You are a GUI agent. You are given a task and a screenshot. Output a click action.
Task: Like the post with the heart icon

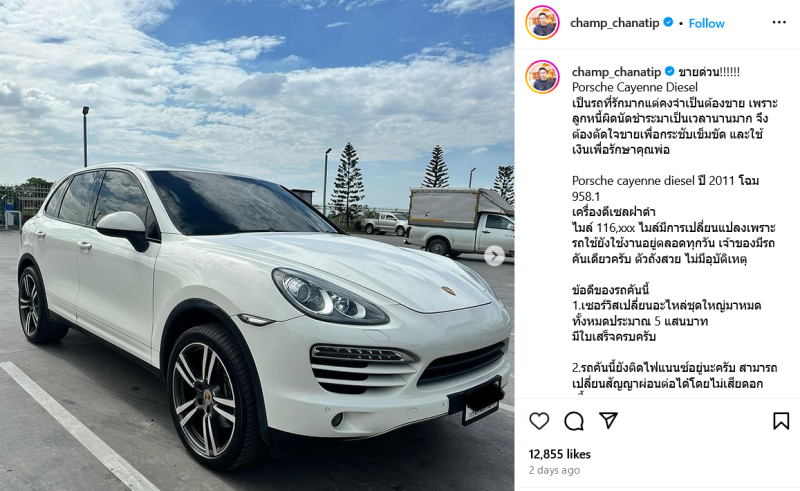click(x=539, y=421)
